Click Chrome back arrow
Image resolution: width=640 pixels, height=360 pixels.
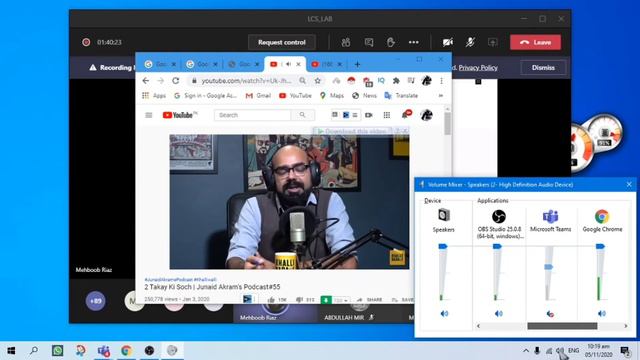pyautogui.click(x=146, y=81)
